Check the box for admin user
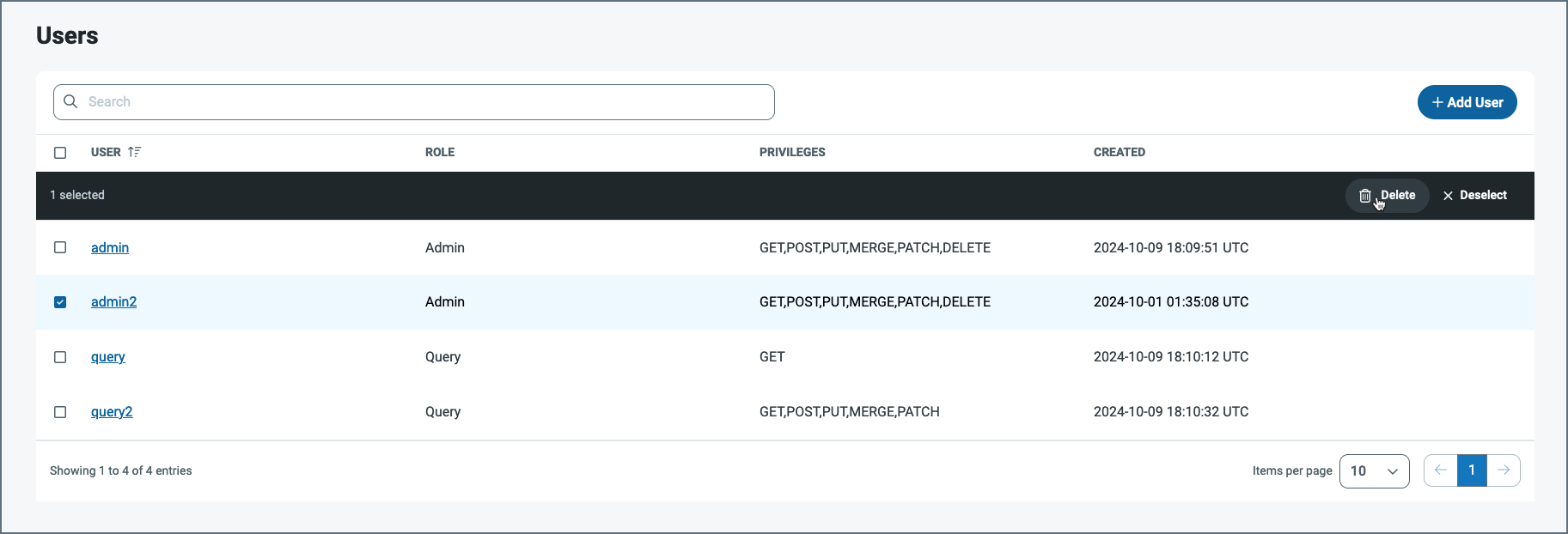 (60, 247)
